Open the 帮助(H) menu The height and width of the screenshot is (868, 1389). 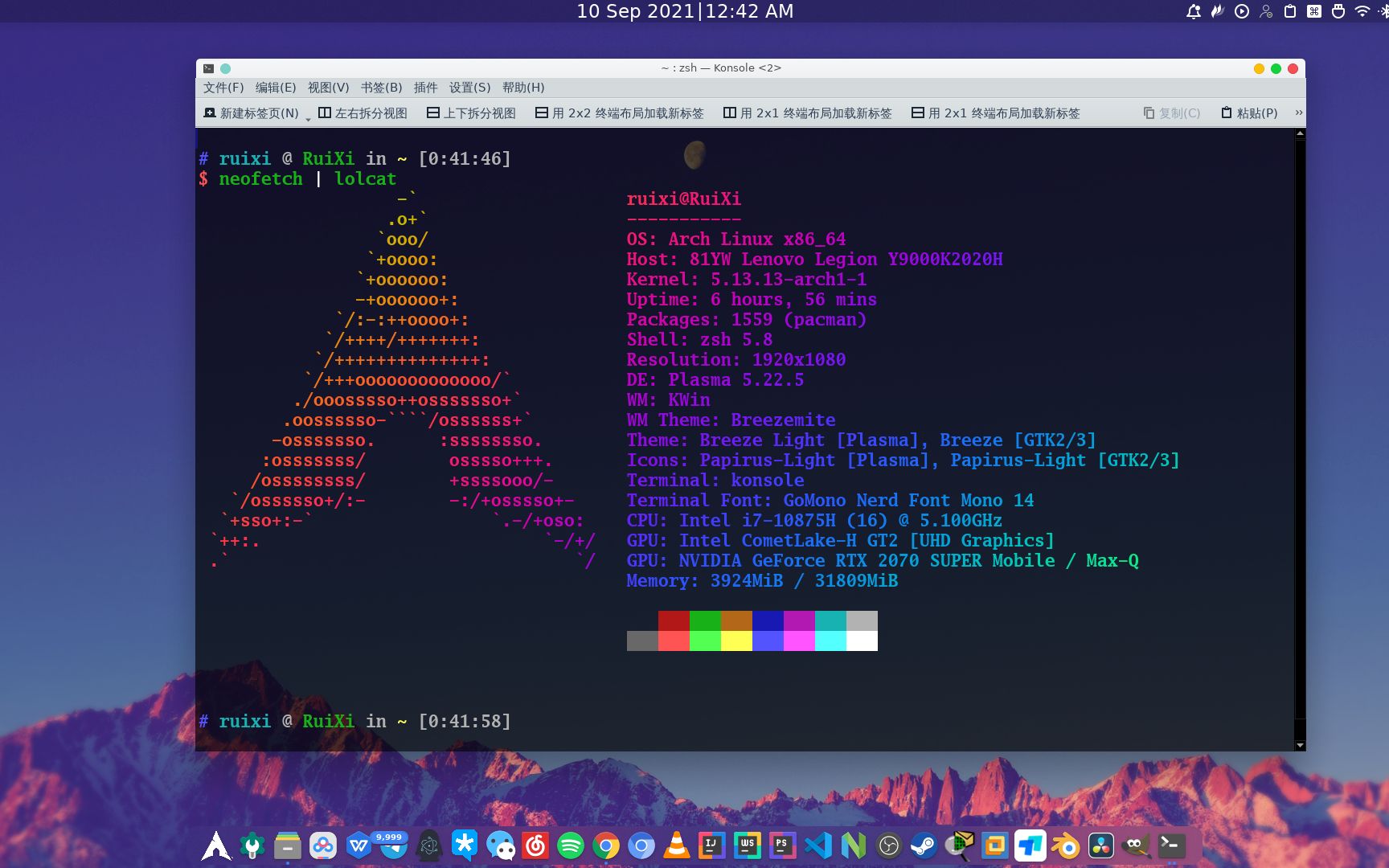pyautogui.click(x=523, y=88)
